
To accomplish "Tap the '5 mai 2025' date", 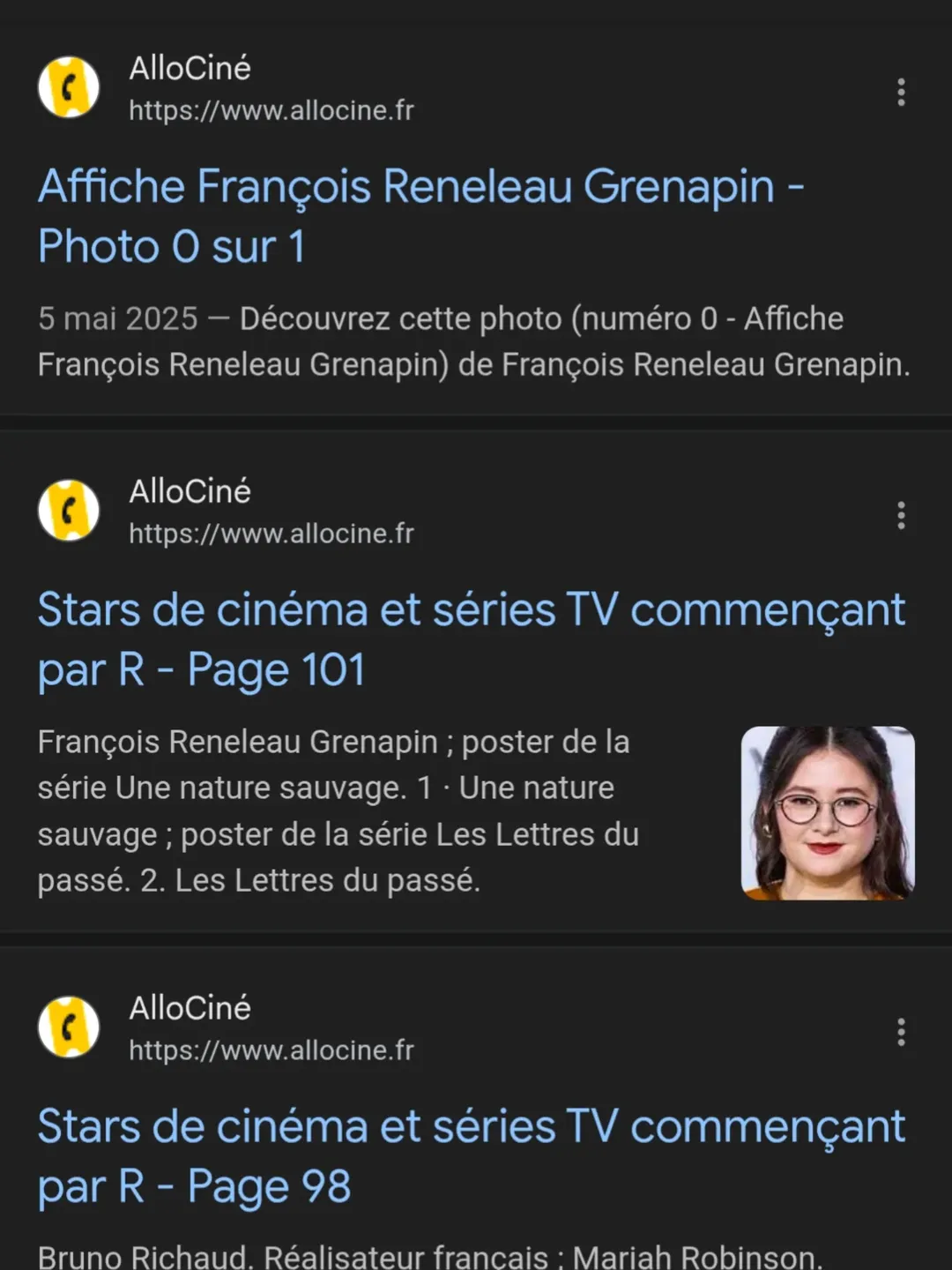I will (x=118, y=319).
